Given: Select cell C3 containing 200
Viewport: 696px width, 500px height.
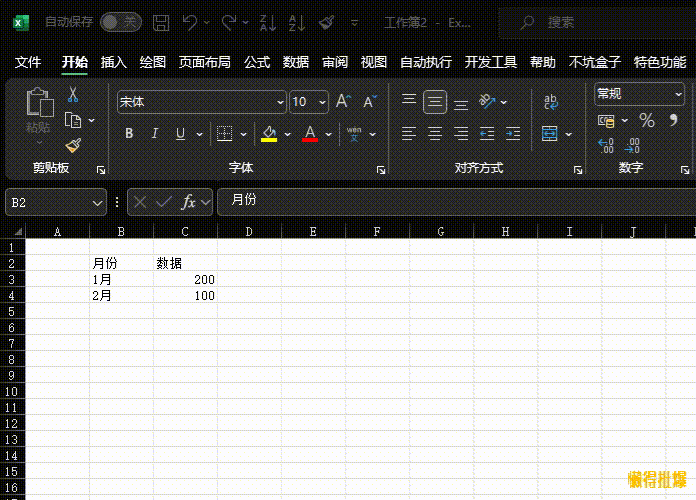Looking at the screenshot, I should [185, 279].
